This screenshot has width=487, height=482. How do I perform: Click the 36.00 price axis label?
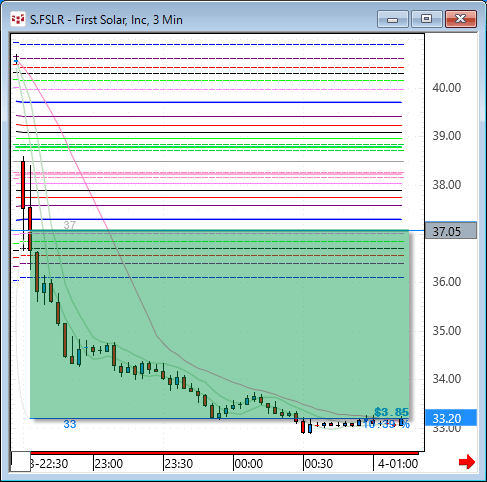[x=447, y=282]
